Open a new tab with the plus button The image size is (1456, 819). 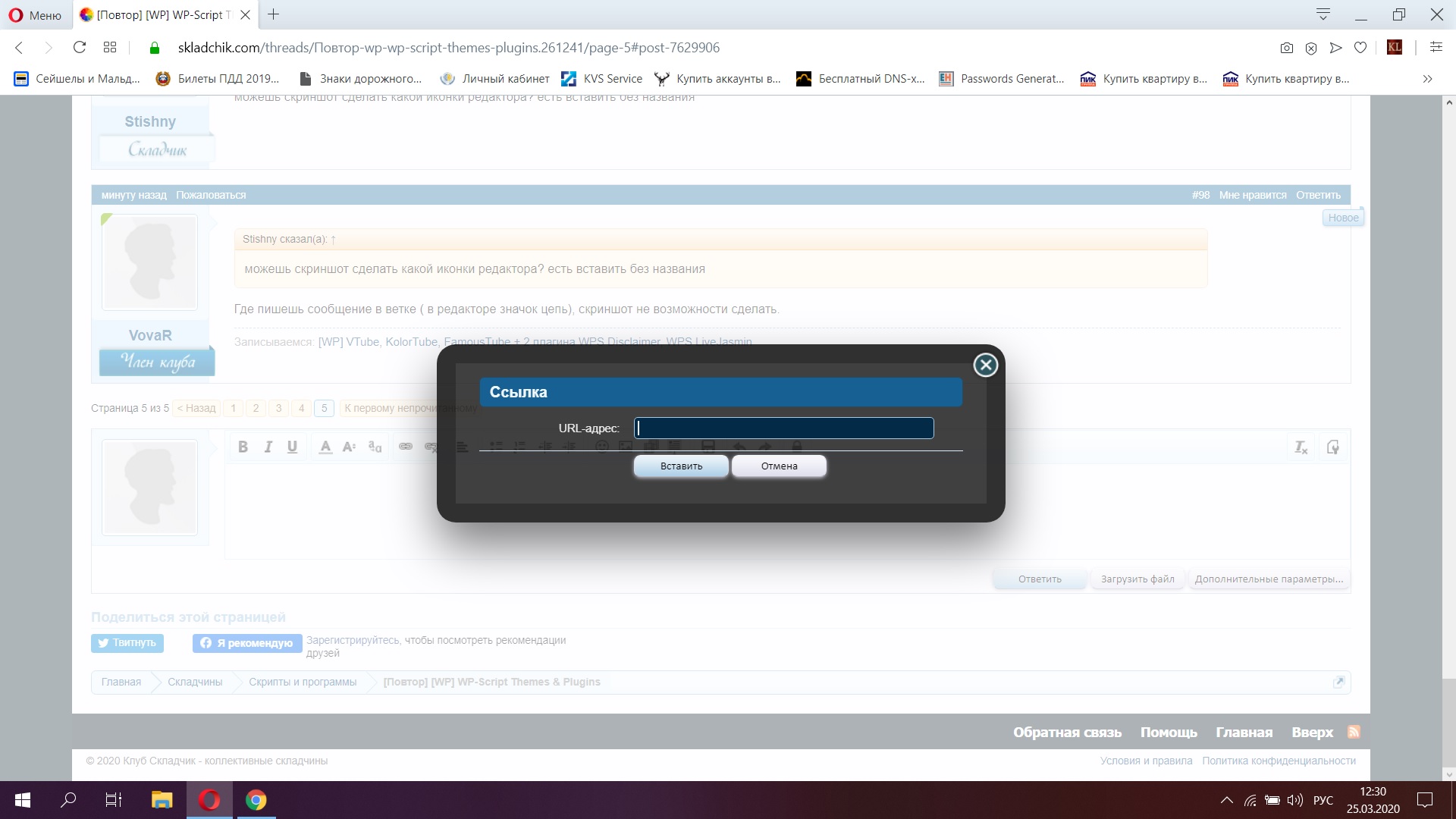274,14
